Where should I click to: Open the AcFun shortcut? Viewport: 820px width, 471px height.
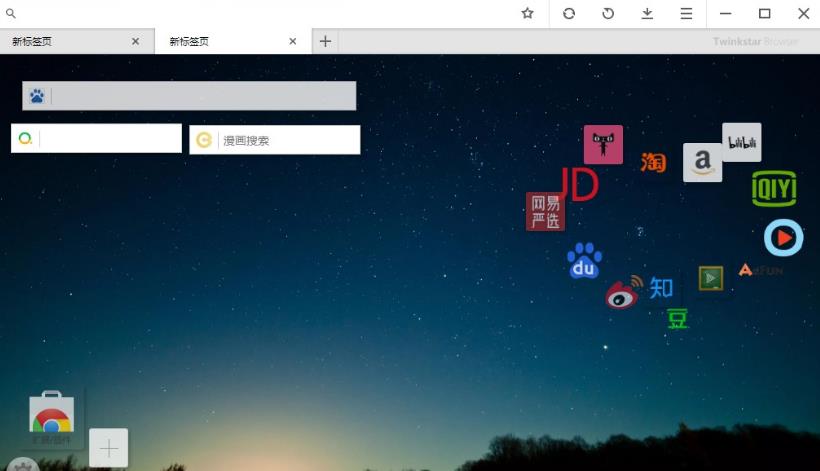[761, 271]
